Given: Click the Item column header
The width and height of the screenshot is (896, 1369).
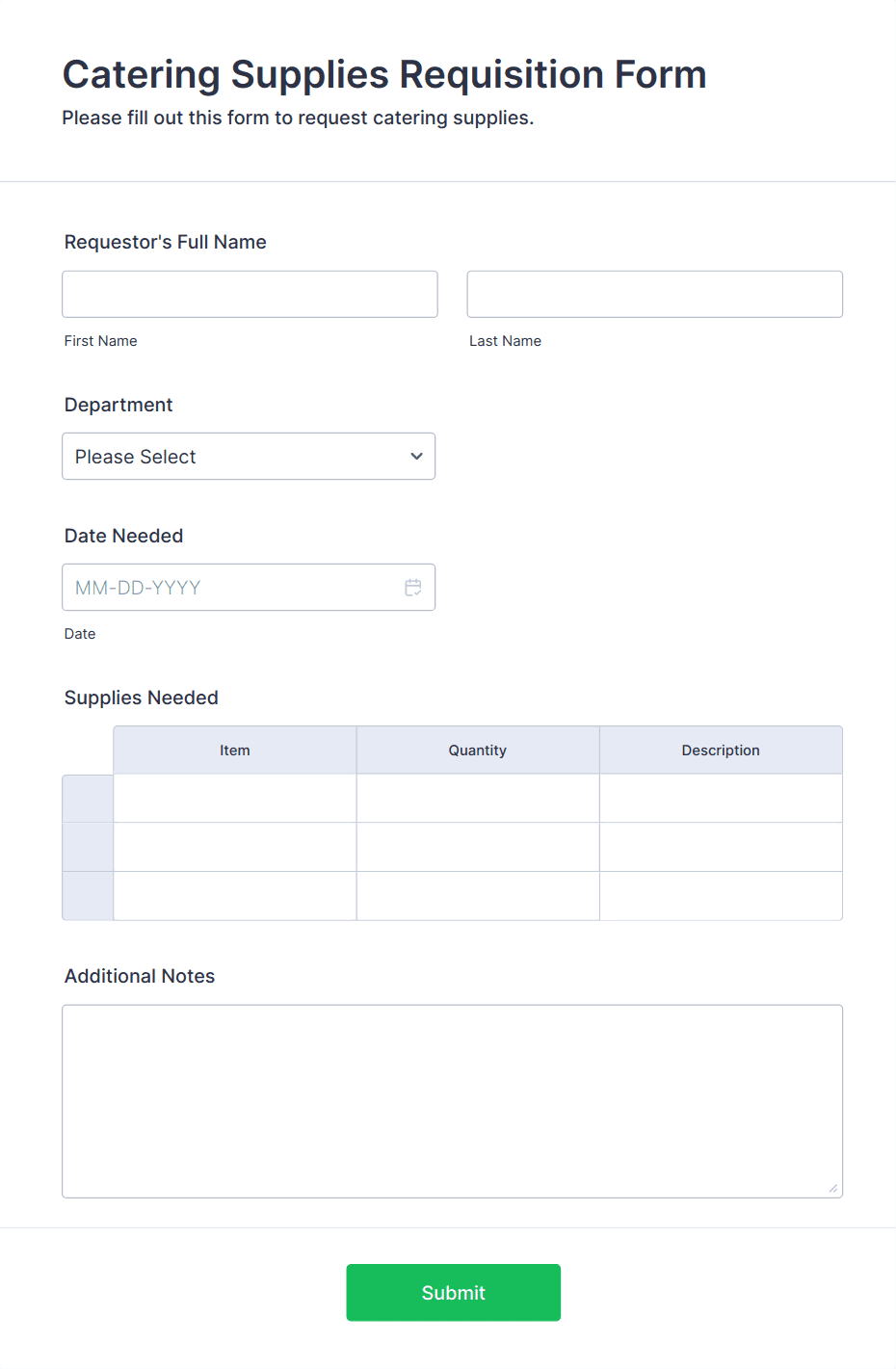Looking at the screenshot, I should tap(234, 750).
